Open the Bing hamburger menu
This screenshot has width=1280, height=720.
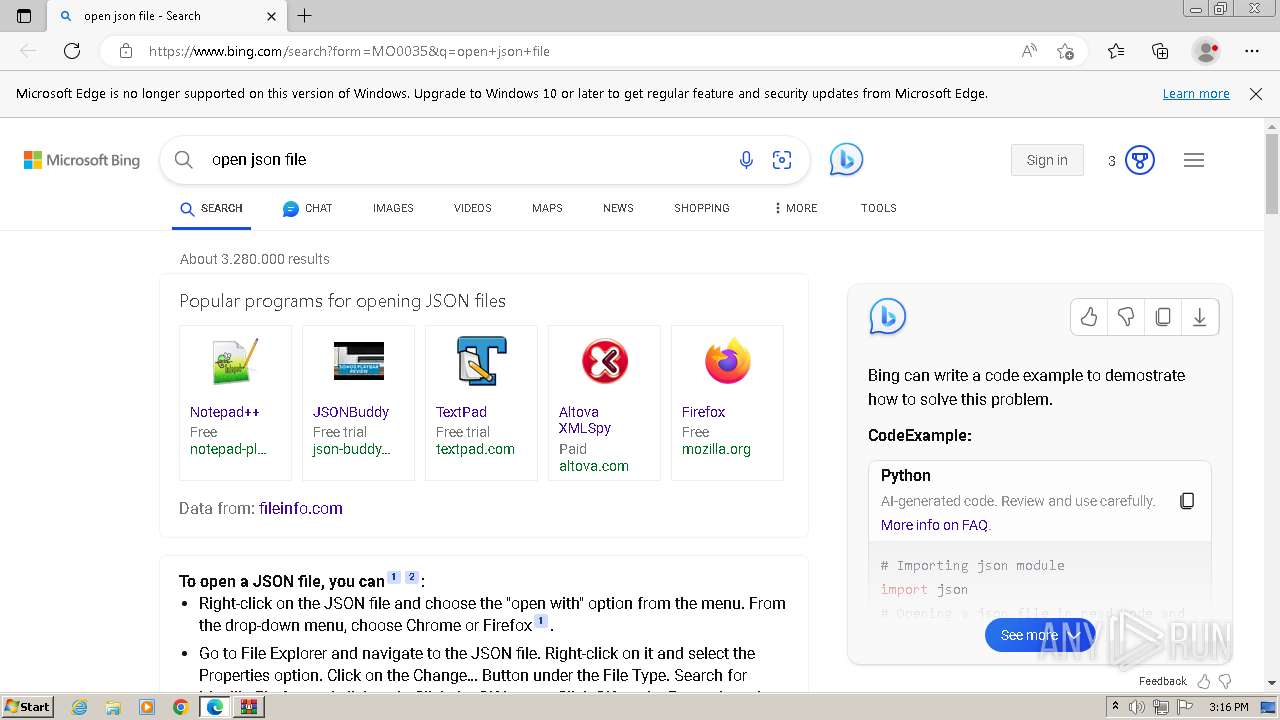pos(1194,160)
